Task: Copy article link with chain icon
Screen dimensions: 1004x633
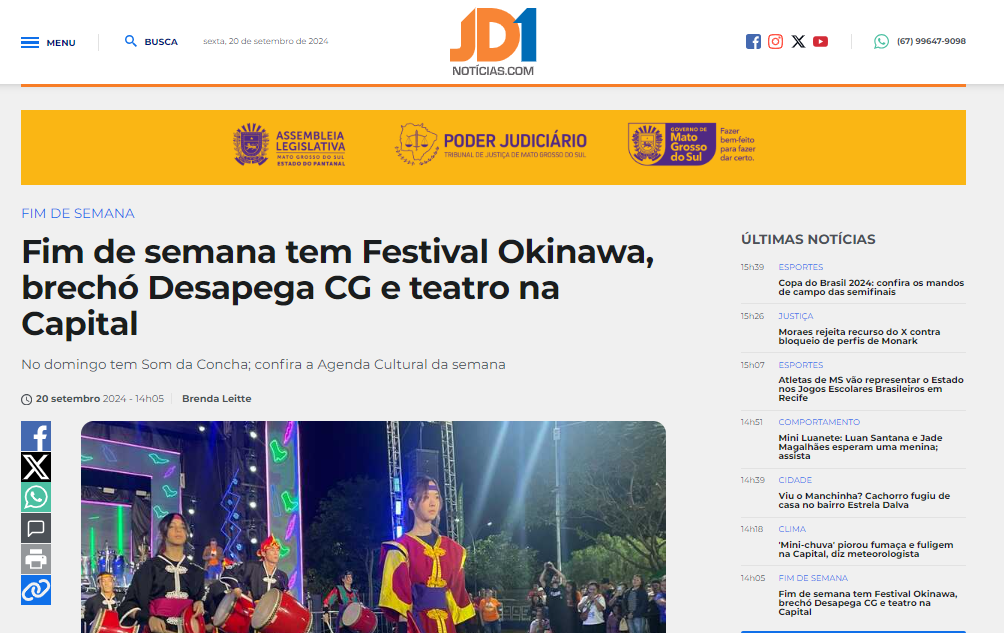Action: pos(36,590)
